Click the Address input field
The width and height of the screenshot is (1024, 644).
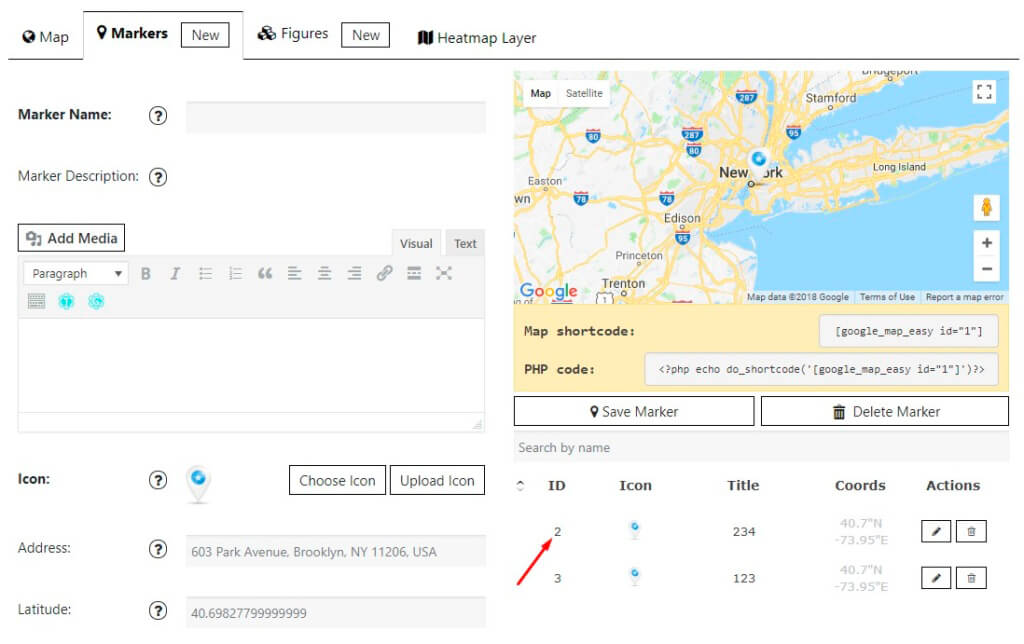336,551
